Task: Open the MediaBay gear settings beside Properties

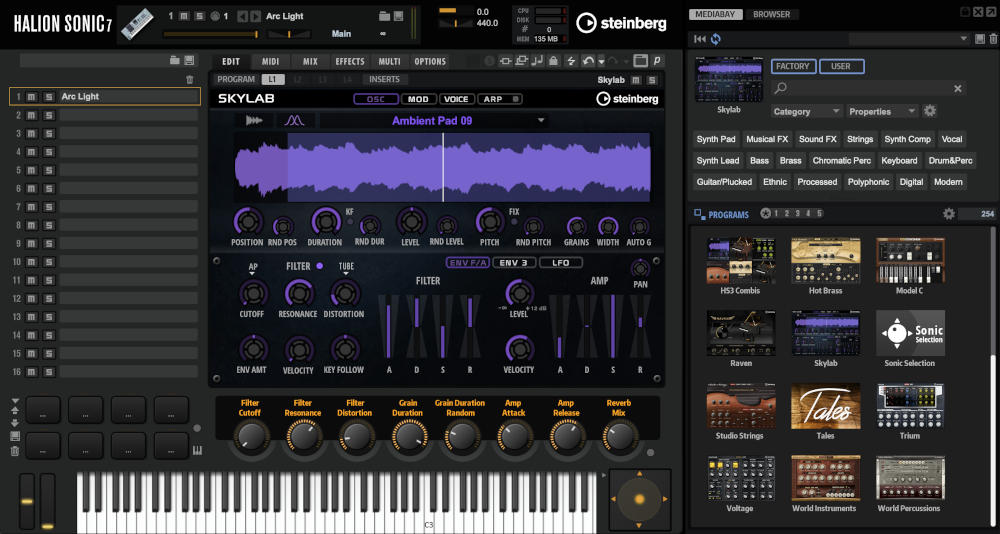Action: coord(930,111)
